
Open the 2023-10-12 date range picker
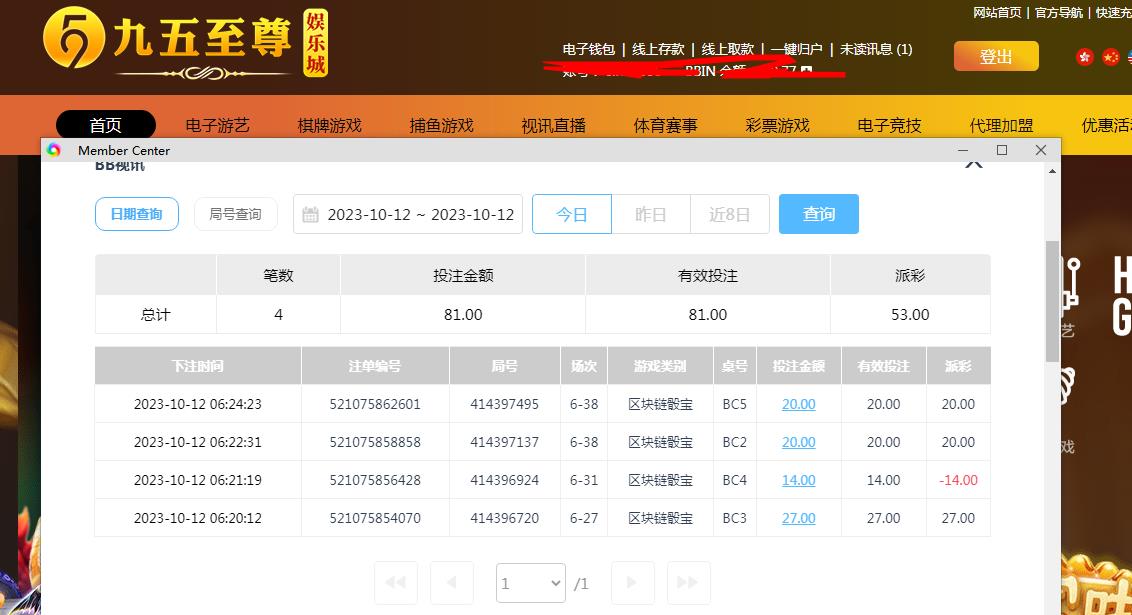[x=420, y=215]
